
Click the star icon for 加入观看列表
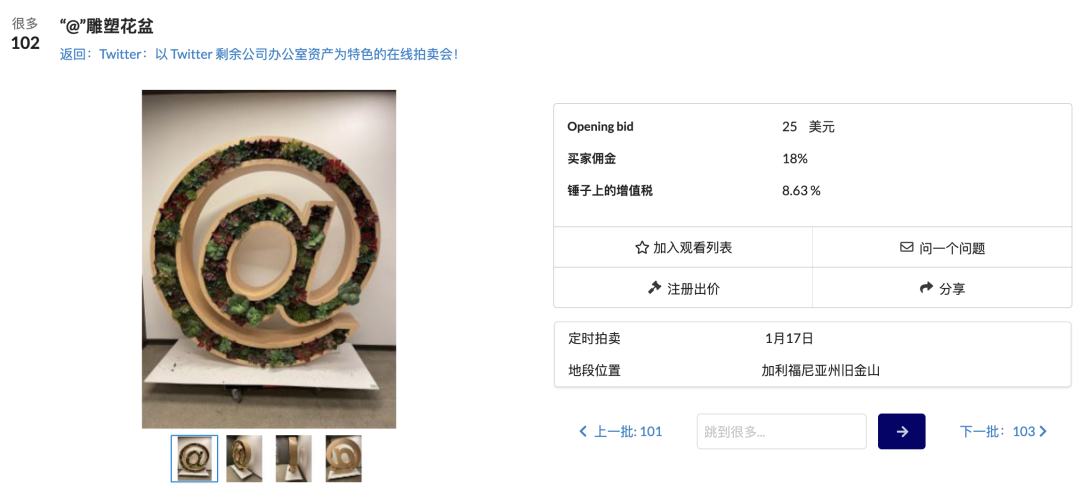click(x=642, y=247)
